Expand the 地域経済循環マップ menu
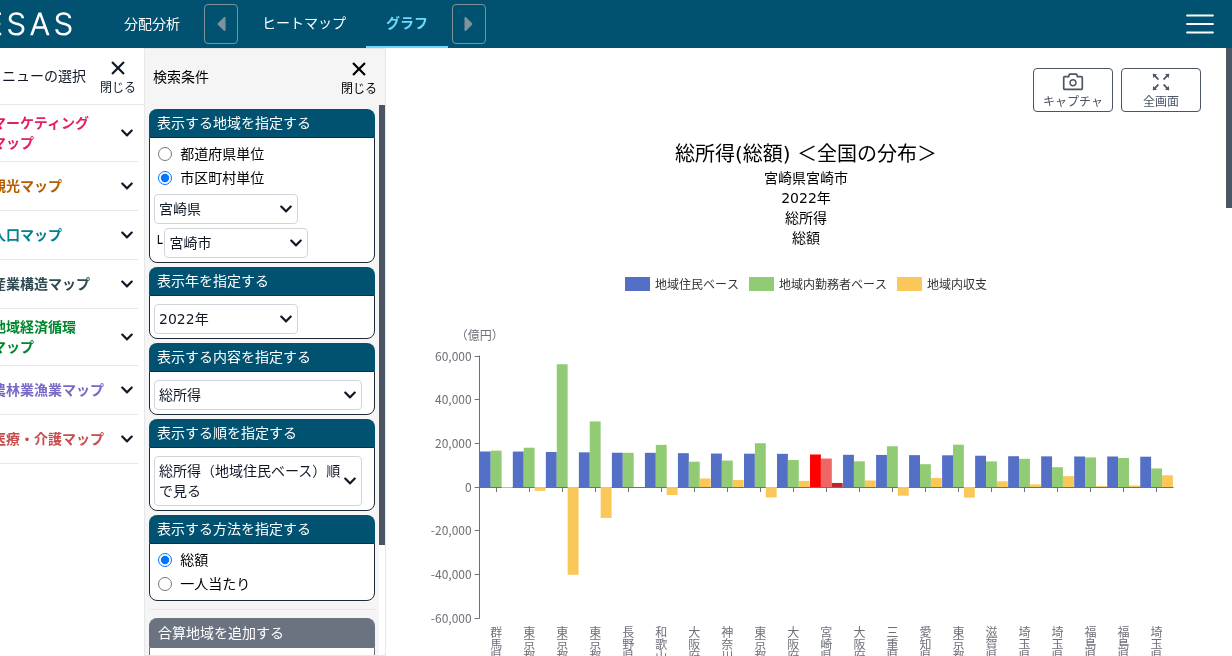 [69, 337]
